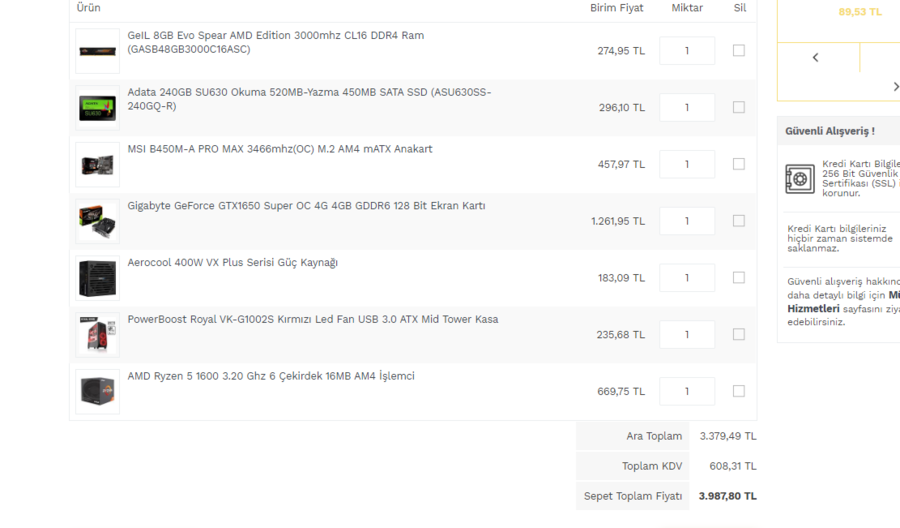Click the Gigabyte GTX1650 graphics card image
900x528 pixels.
click(x=97, y=221)
